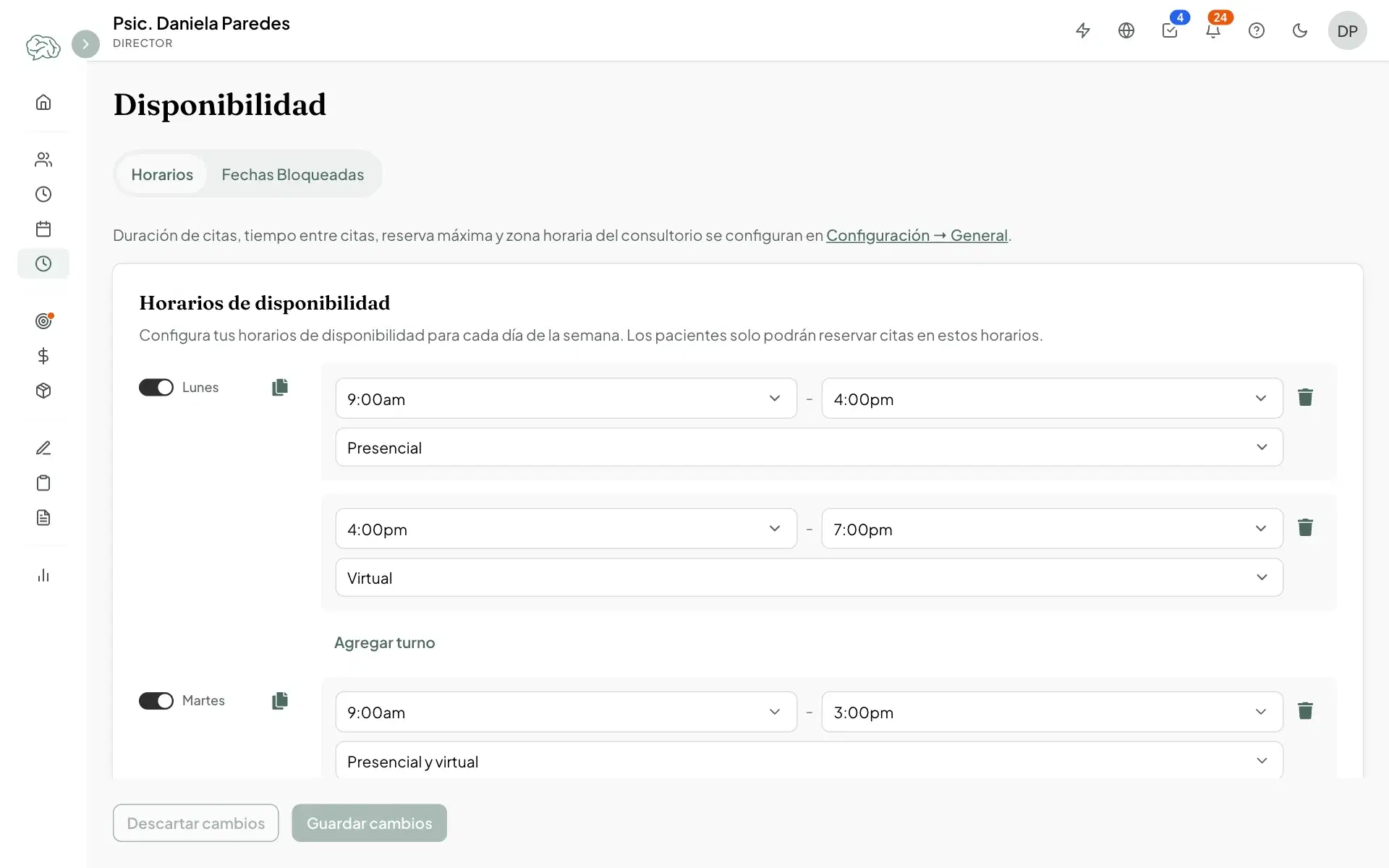Image resolution: width=1389 pixels, height=868 pixels.
Task: Open the home icon in sidebar
Action: [43, 102]
